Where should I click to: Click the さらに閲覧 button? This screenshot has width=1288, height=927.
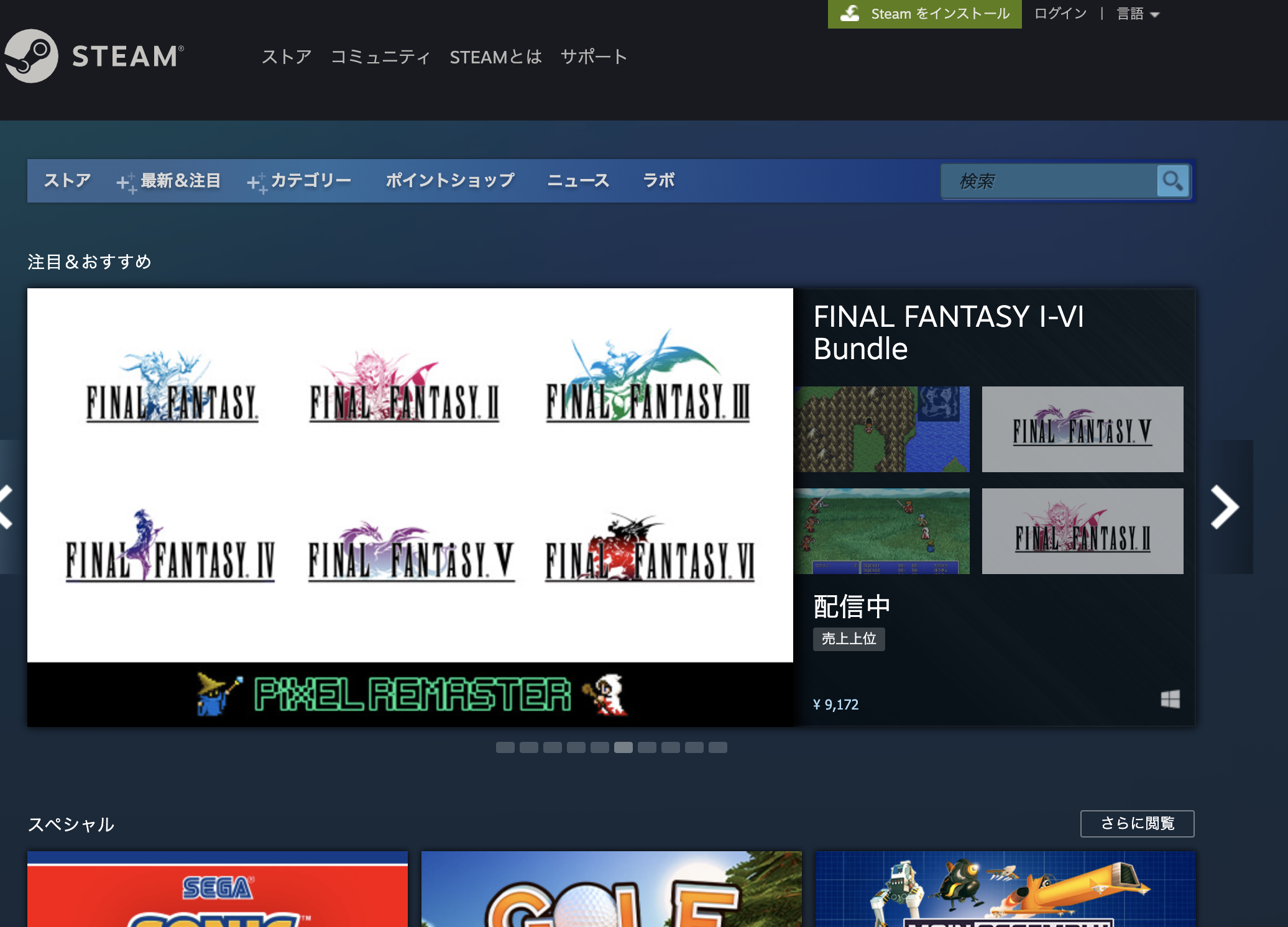tap(1138, 824)
